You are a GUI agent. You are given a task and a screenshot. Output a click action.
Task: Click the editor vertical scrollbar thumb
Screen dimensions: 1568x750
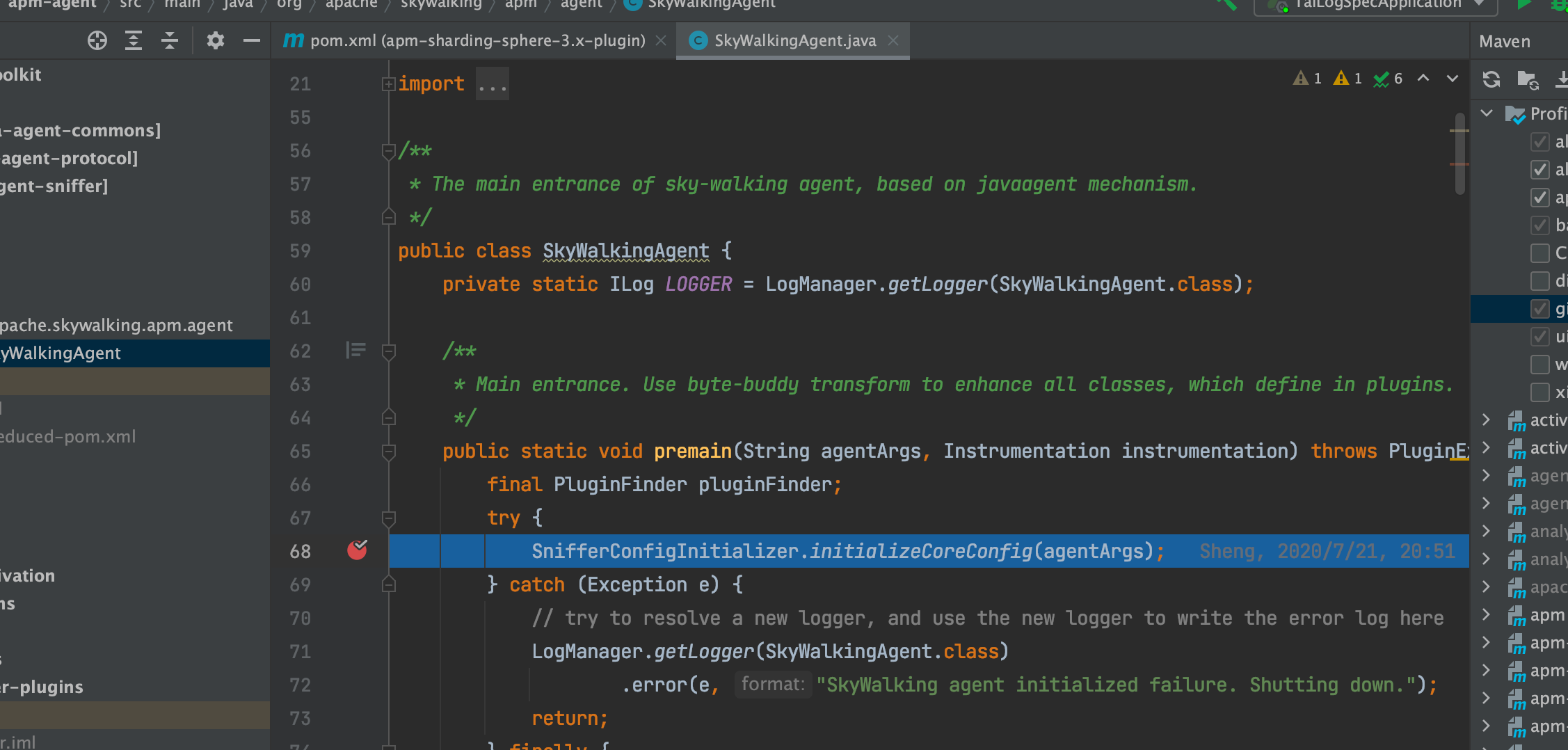1459,153
